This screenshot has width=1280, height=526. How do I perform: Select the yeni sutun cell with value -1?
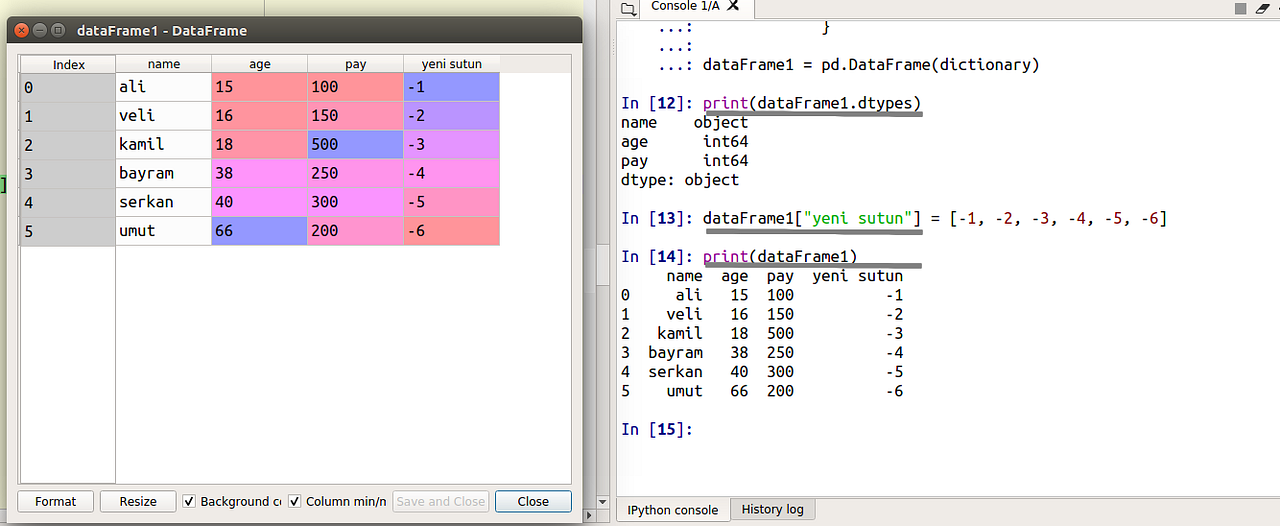click(x=452, y=87)
